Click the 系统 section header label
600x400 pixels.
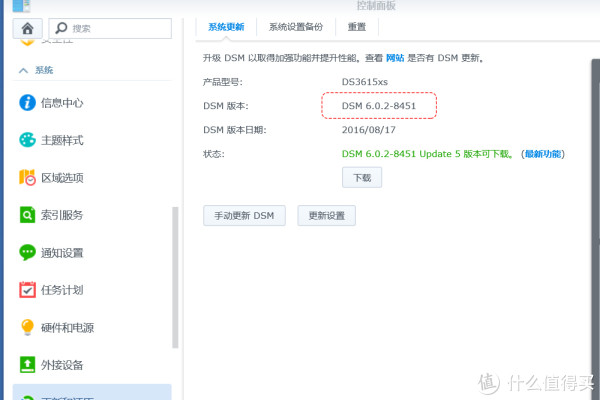[44, 70]
